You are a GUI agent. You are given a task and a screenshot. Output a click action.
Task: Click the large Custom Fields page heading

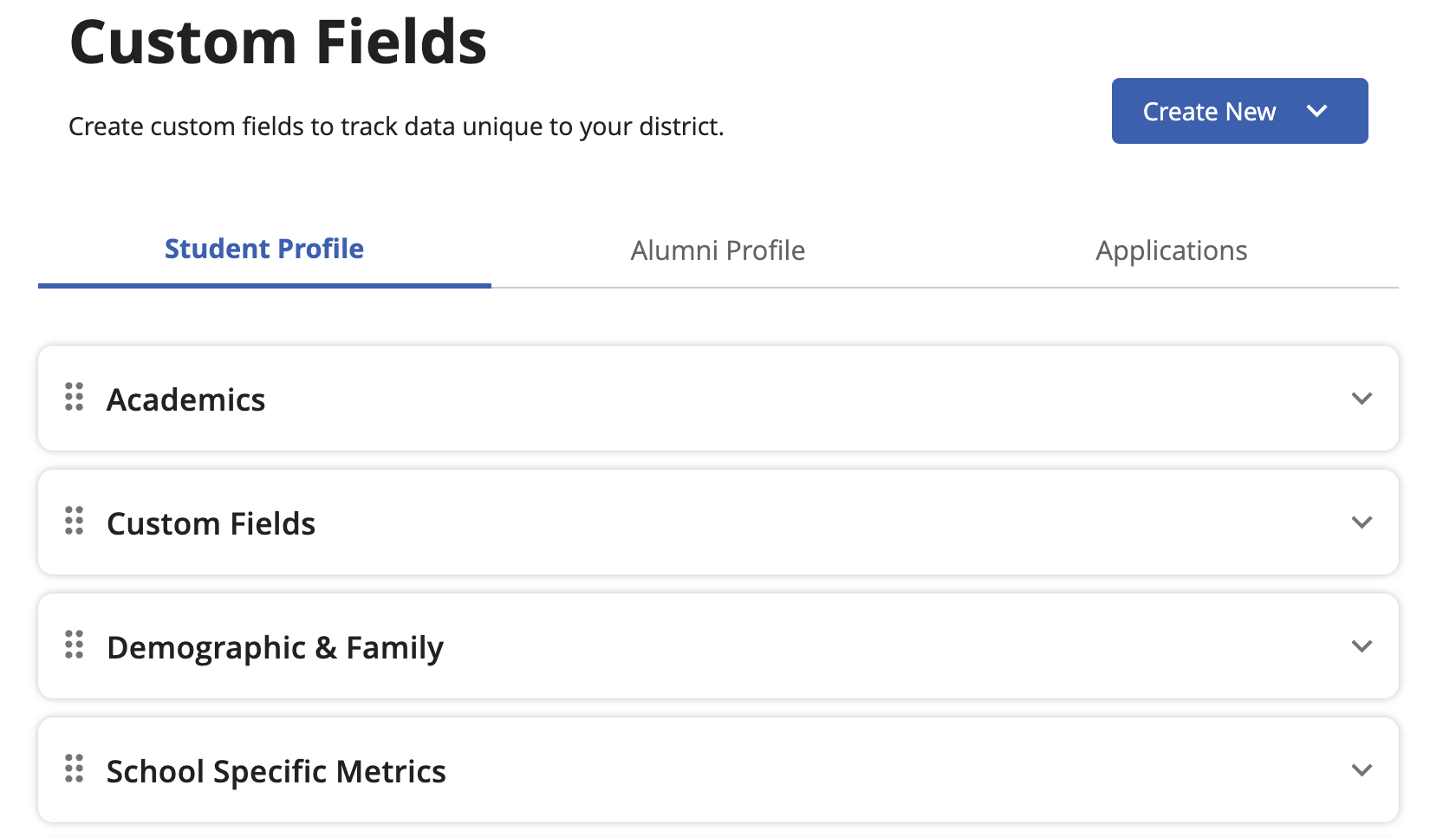[x=278, y=42]
